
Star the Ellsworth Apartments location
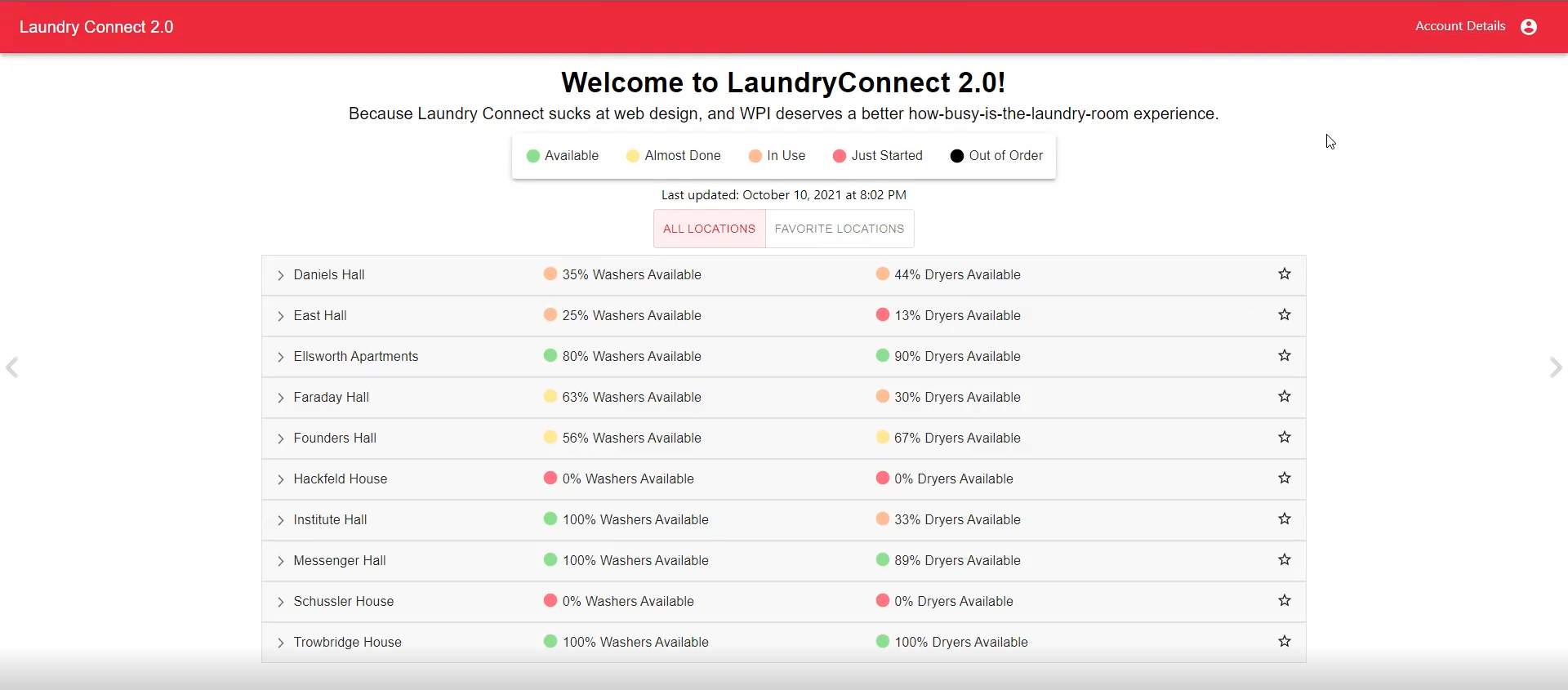click(x=1285, y=355)
